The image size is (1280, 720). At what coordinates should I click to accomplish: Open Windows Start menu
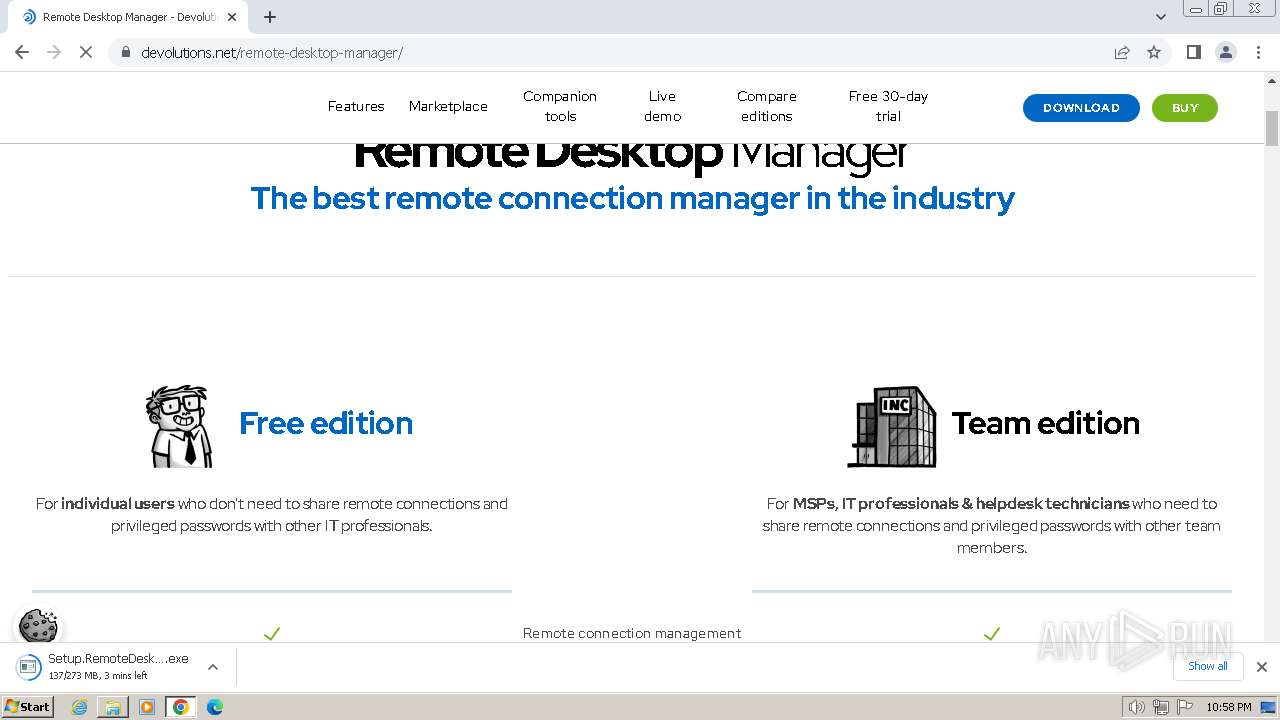pyautogui.click(x=27, y=706)
